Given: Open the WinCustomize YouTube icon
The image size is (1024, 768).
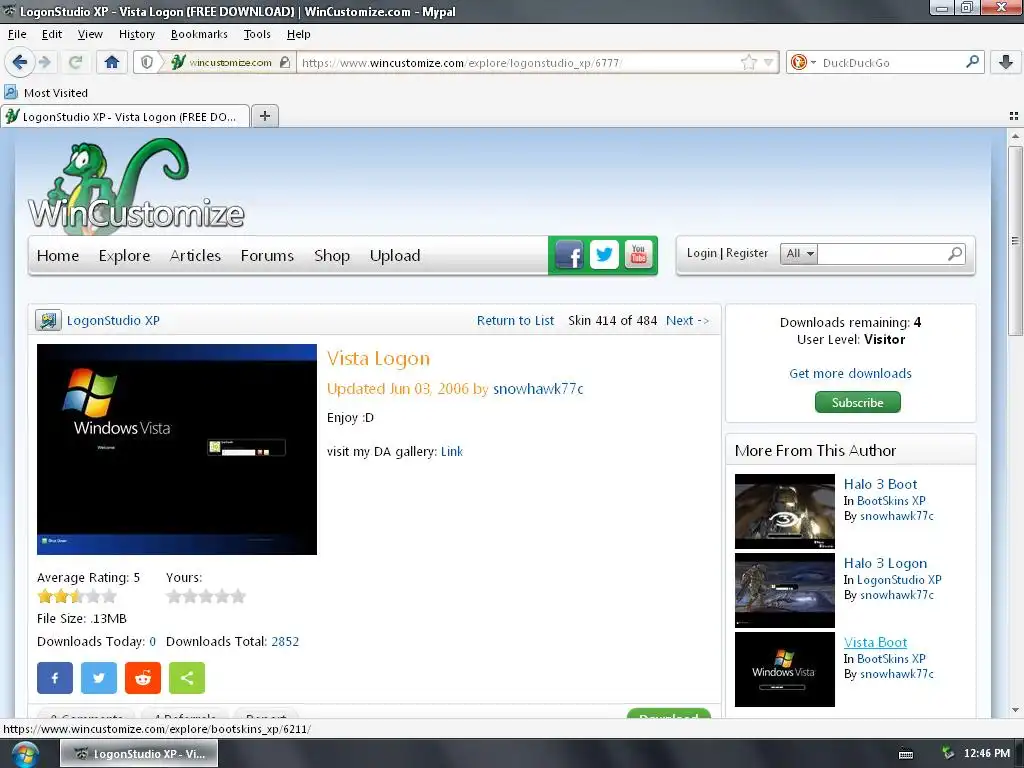Looking at the screenshot, I should point(638,255).
